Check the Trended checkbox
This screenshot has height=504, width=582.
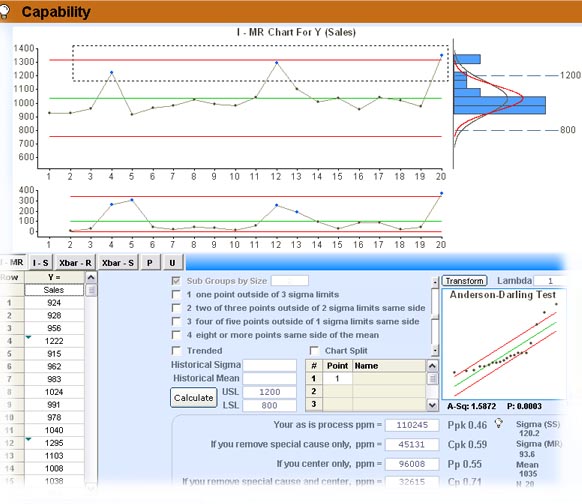[176, 351]
